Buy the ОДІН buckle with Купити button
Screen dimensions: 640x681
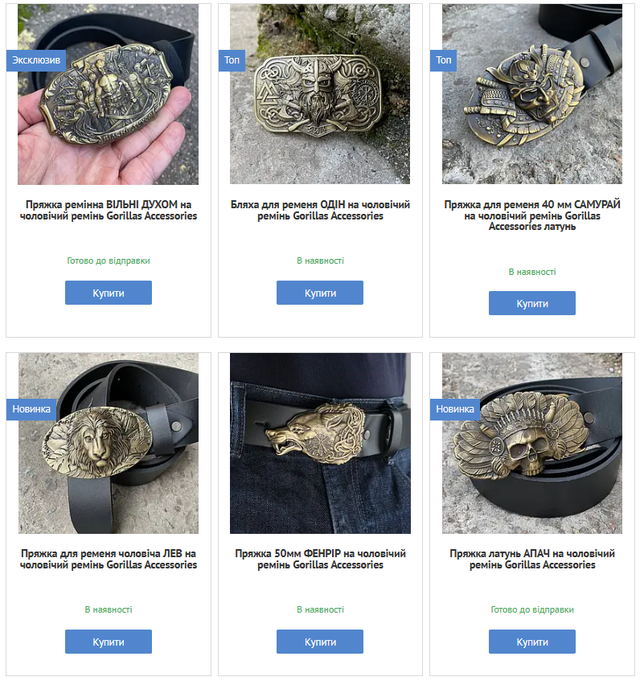coord(320,293)
